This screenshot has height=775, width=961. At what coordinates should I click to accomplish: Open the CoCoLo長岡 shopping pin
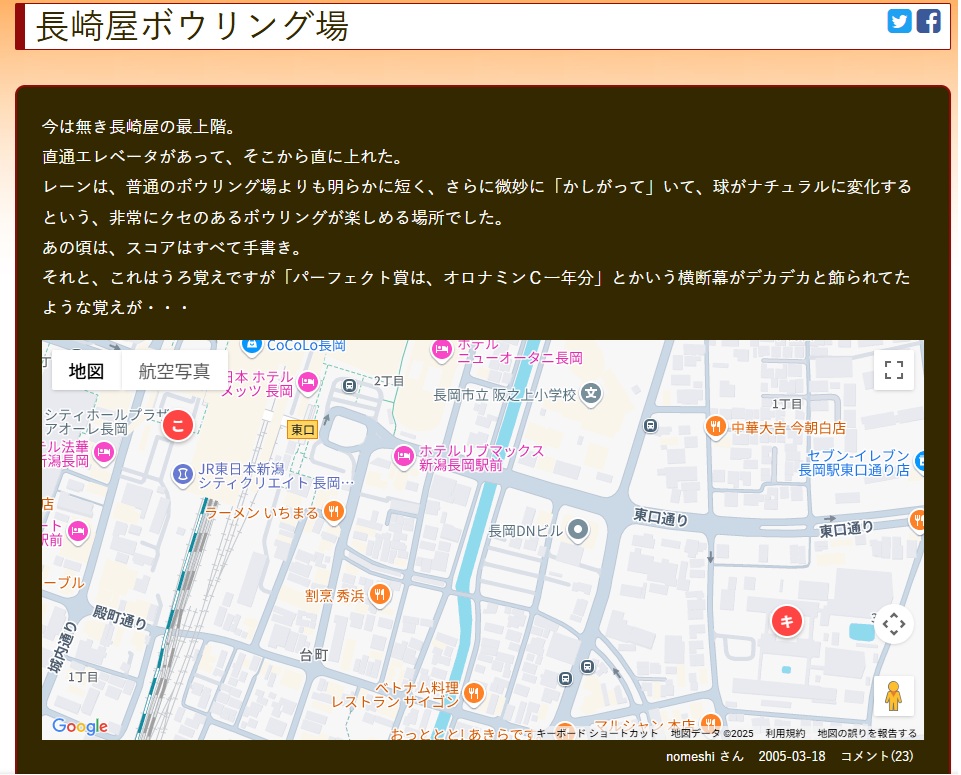(252, 346)
